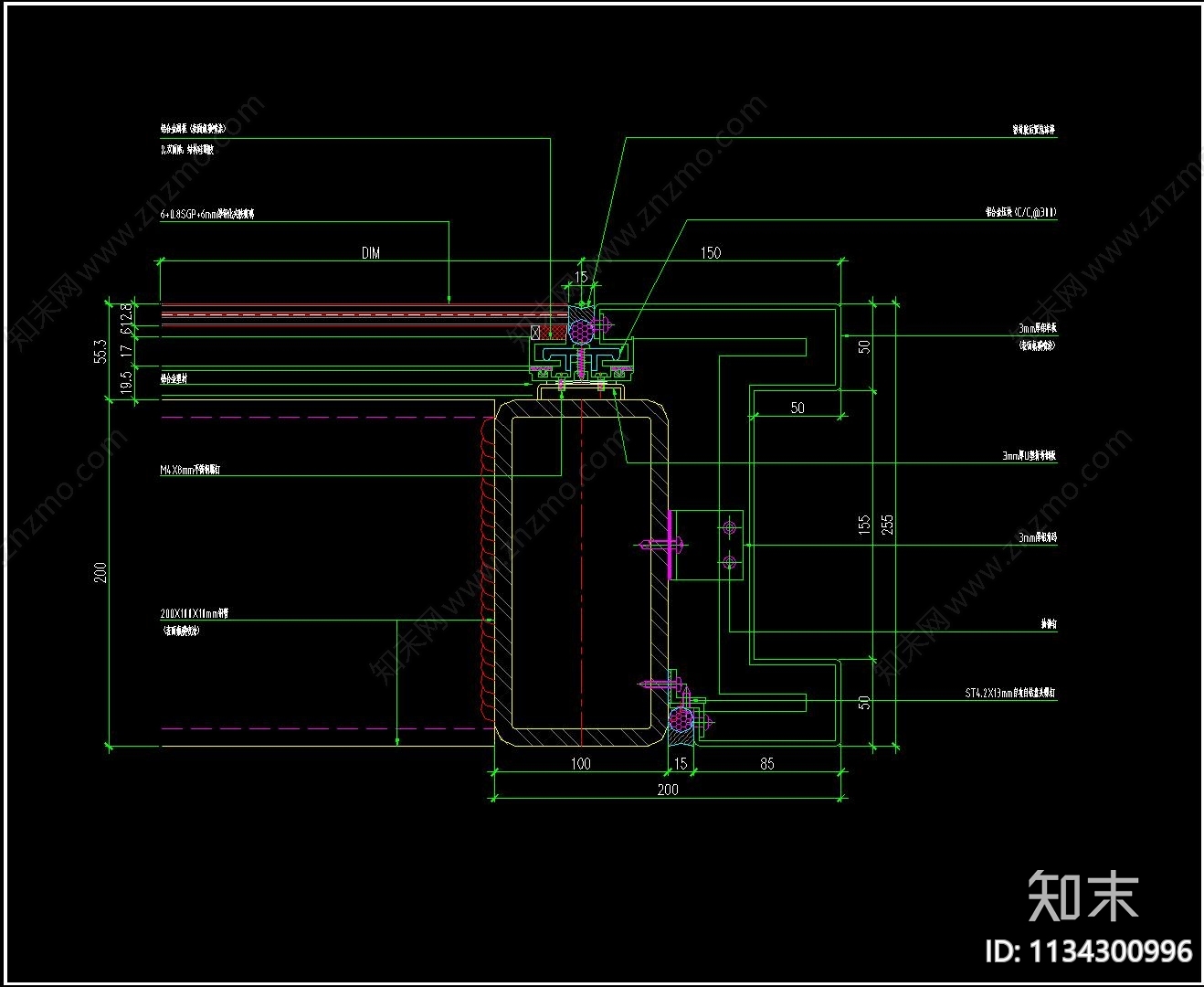
Task: Select the 19.5 vertical dimension text
Action: pyautogui.click(x=127, y=380)
